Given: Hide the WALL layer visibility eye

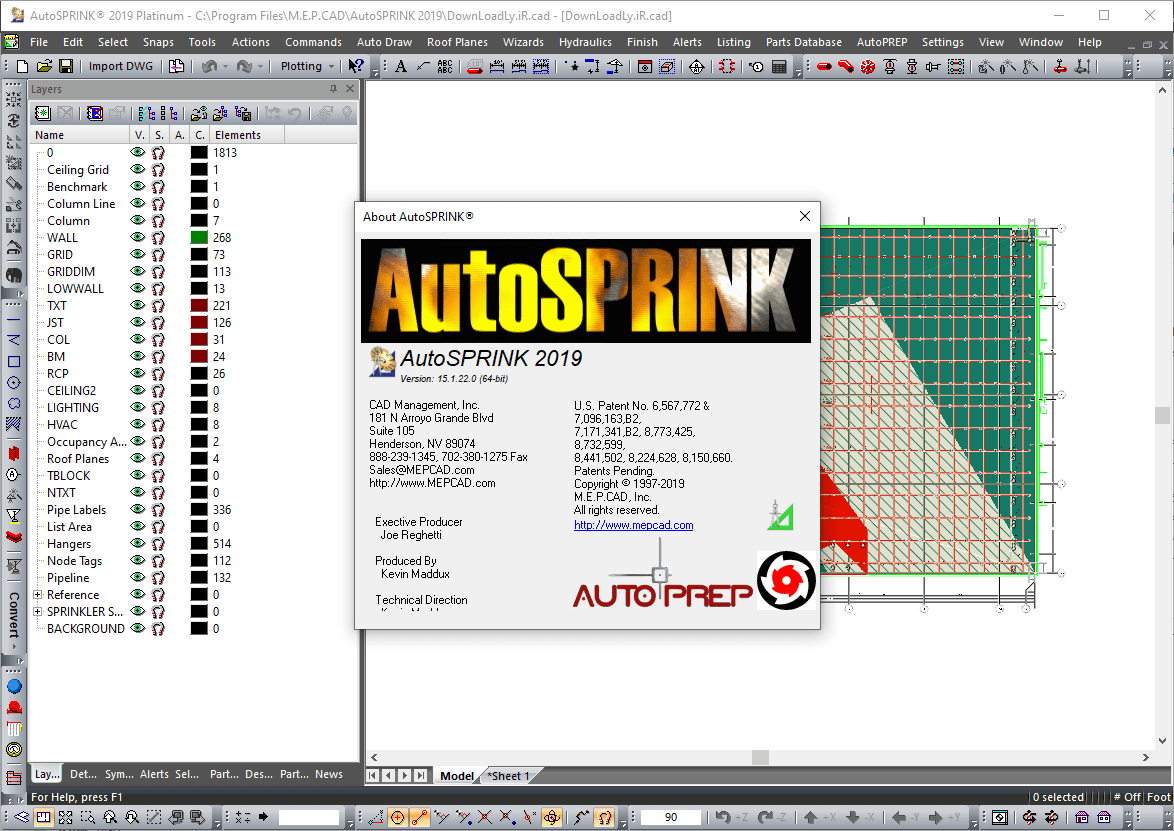Looking at the screenshot, I should [137, 237].
